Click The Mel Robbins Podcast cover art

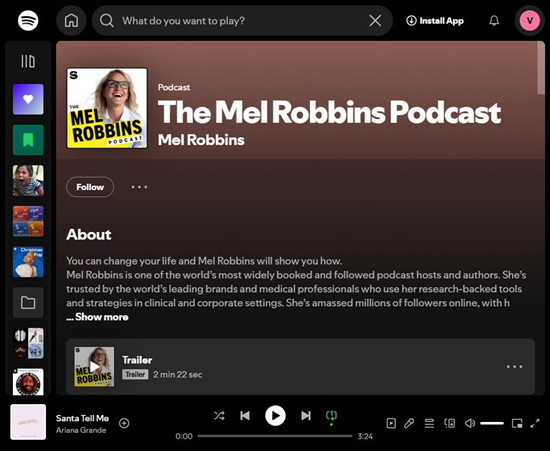tap(107, 108)
